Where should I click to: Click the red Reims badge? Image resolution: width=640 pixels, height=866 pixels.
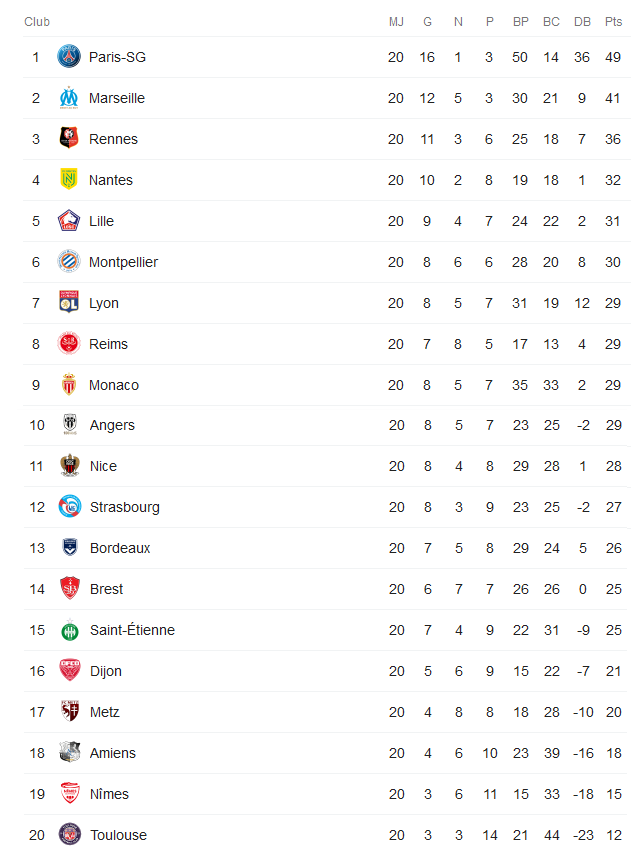(x=69, y=343)
